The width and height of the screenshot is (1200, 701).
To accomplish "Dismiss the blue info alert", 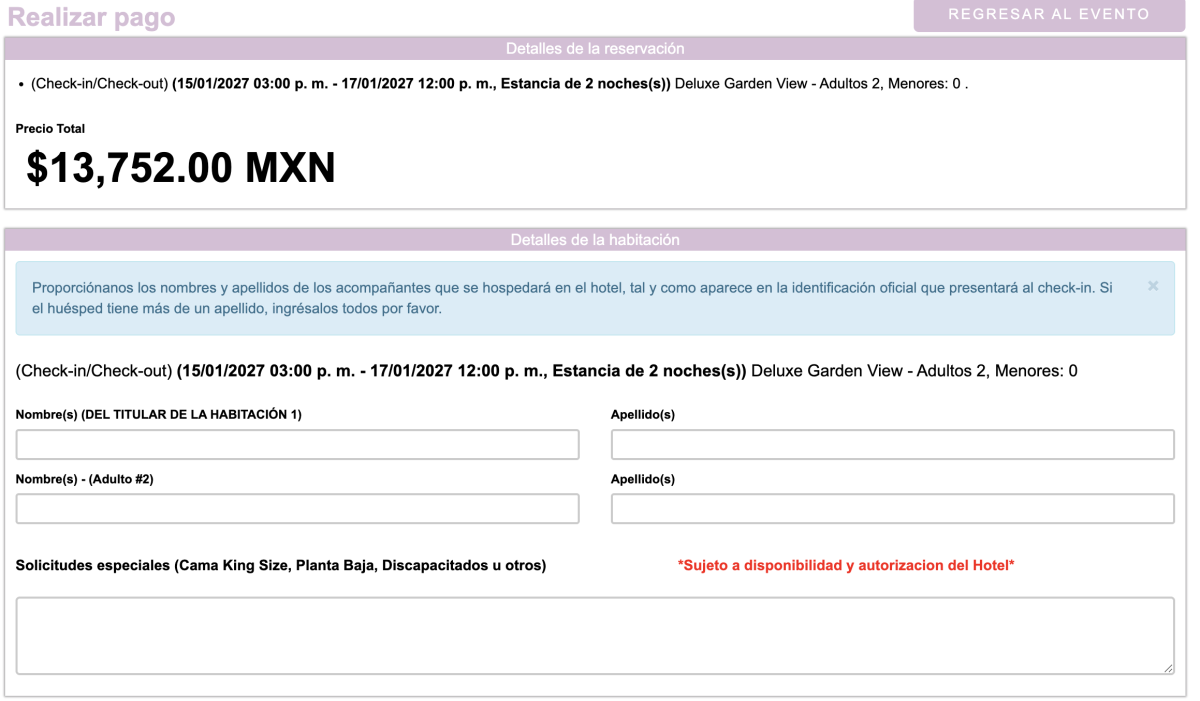I will point(1153,286).
